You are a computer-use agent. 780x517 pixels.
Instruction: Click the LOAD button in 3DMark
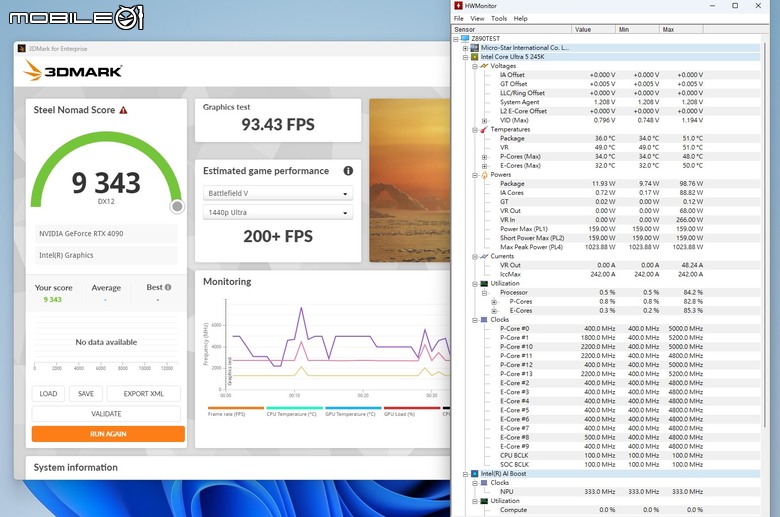tap(48, 394)
